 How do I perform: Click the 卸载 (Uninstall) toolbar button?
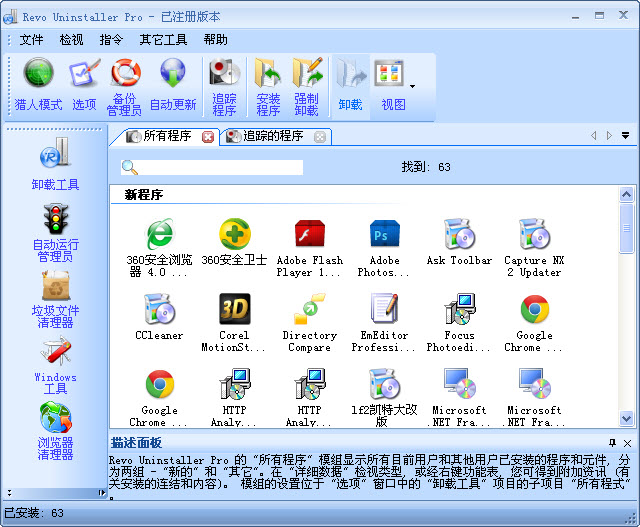[350, 84]
